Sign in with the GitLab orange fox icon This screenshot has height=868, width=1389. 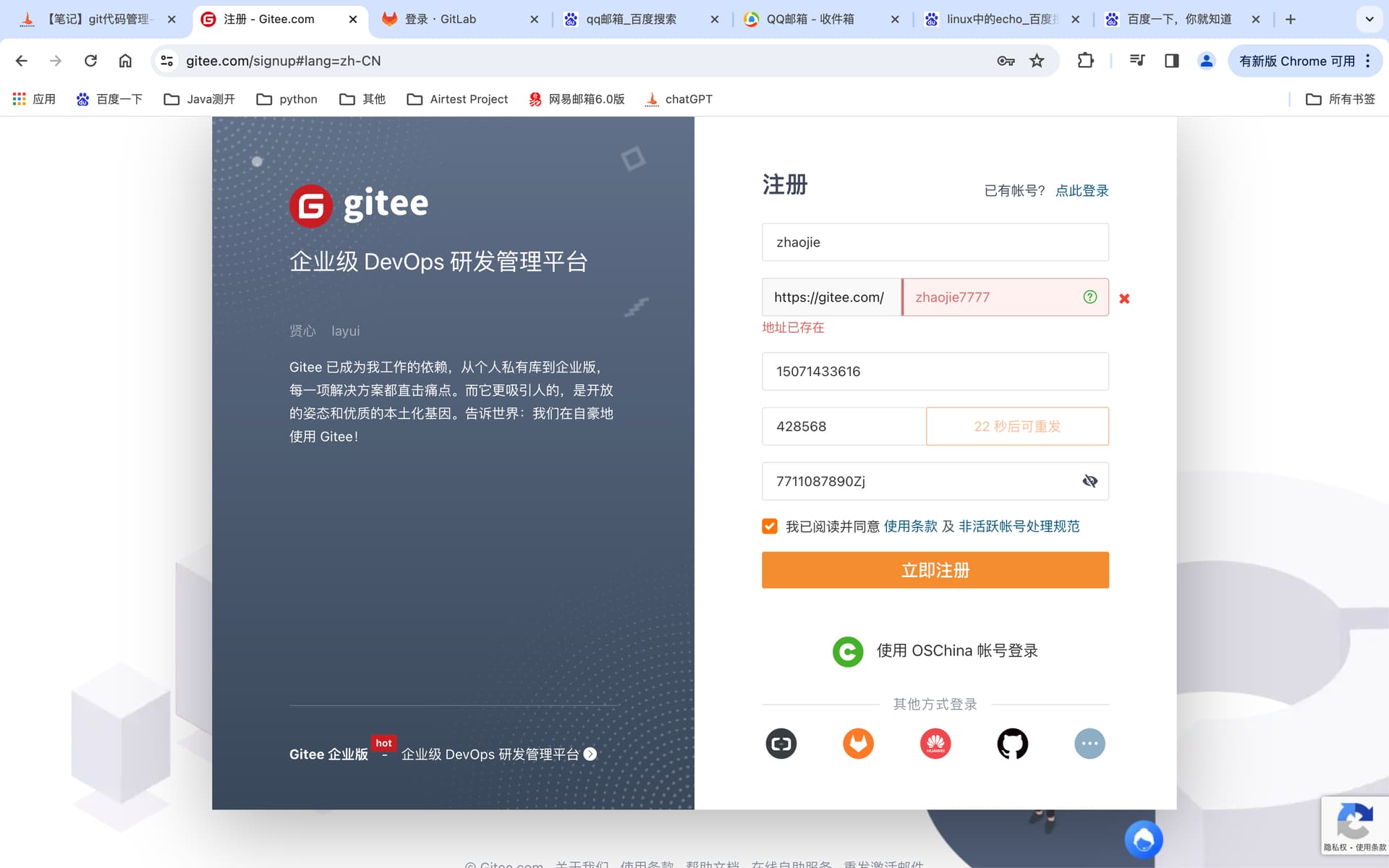click(859, 744)
